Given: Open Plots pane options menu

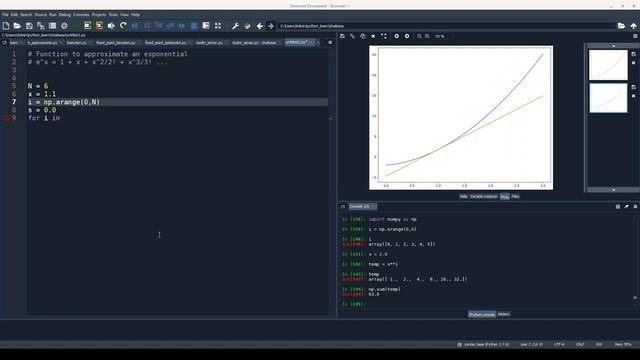Looking at the screenshot, I should pos(635,36).
